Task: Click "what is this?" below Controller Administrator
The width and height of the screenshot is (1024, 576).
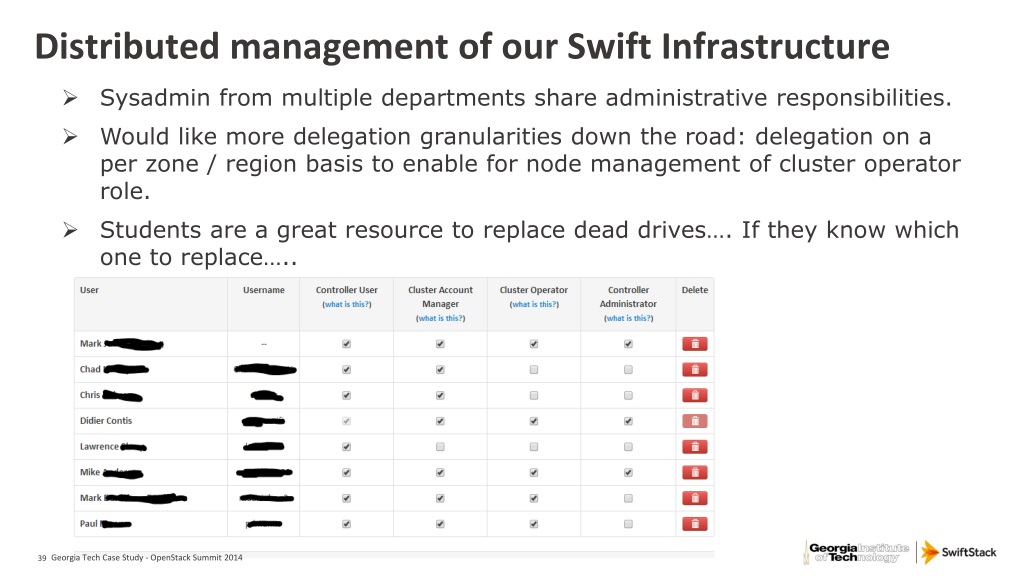Action: point(628,318)
